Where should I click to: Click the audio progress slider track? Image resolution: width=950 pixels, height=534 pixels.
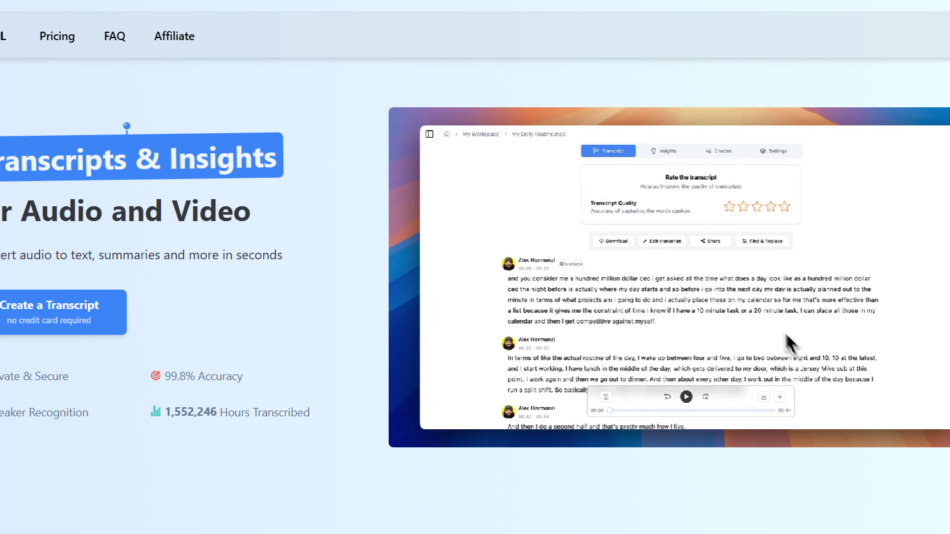tap(690, 410)
